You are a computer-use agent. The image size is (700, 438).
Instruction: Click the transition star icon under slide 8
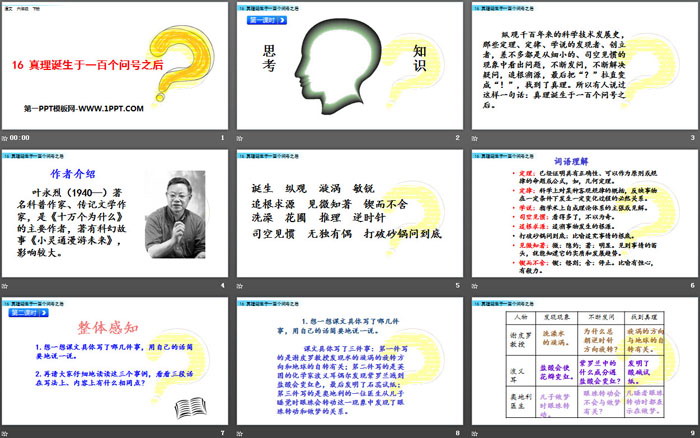coord(240,434)
